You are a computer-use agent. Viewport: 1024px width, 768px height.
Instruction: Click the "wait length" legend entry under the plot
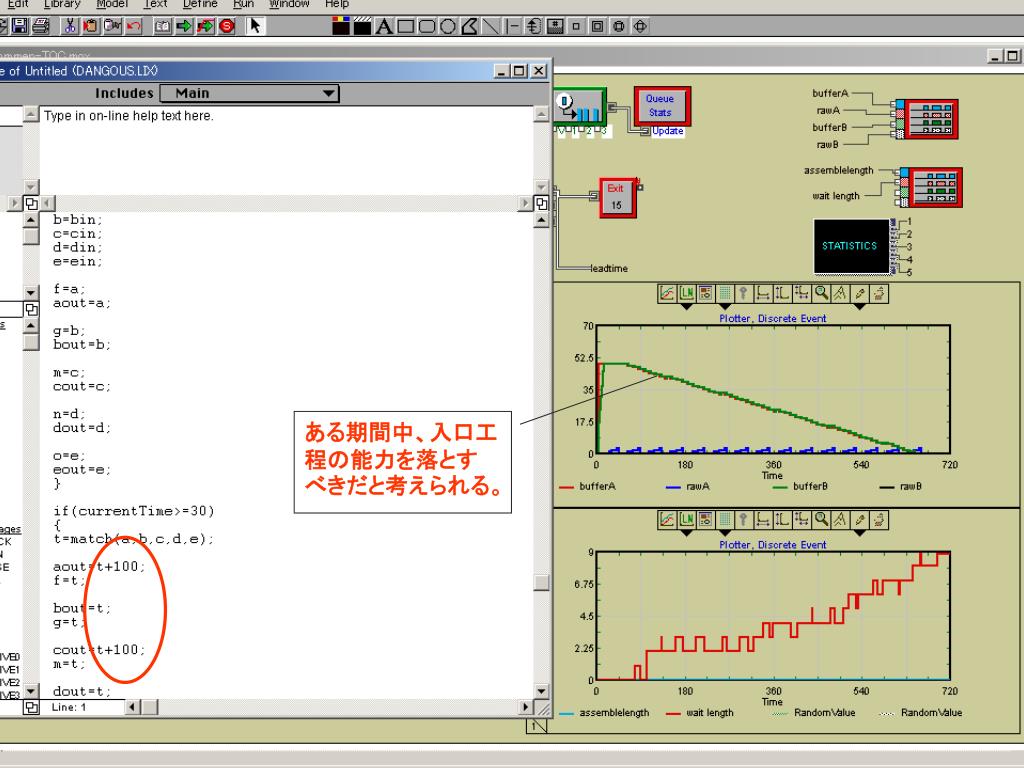(699, 713)
